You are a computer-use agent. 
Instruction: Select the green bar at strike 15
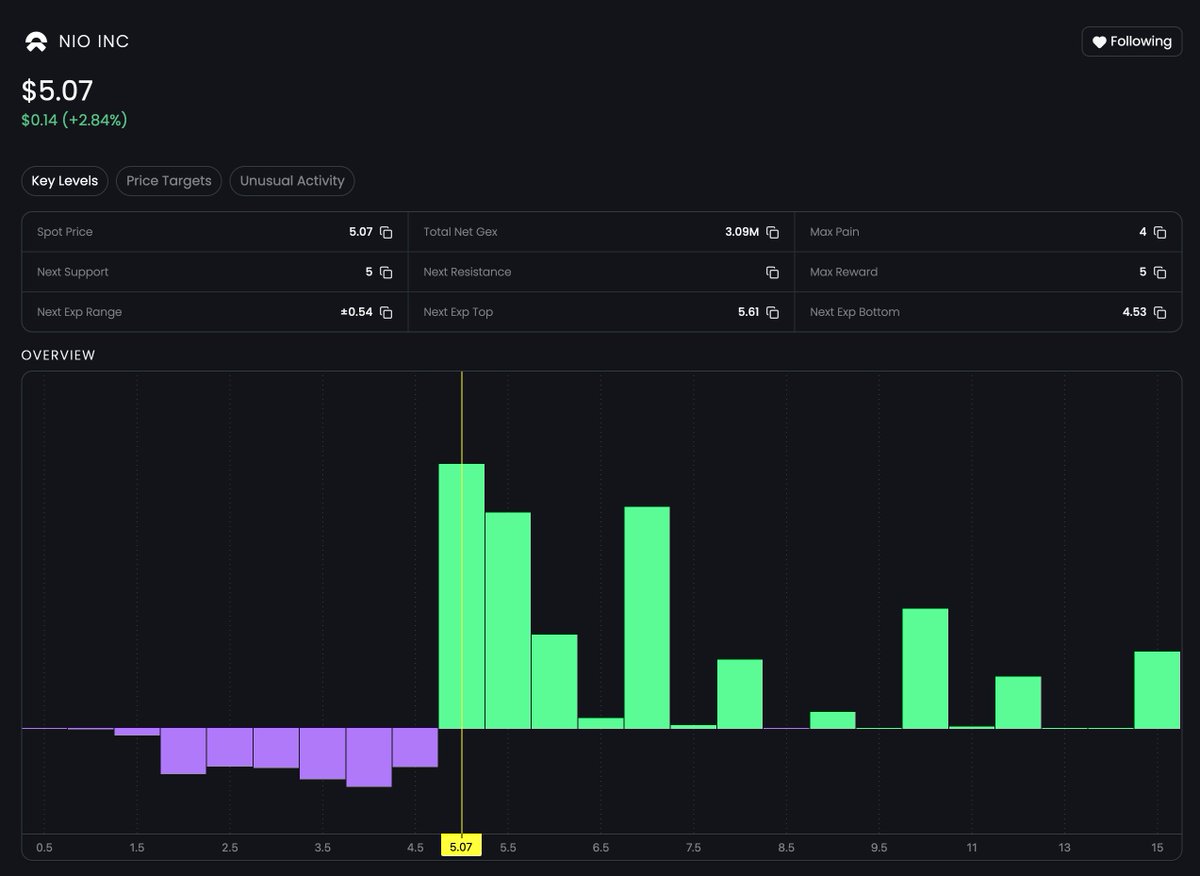coord(1157,690)
